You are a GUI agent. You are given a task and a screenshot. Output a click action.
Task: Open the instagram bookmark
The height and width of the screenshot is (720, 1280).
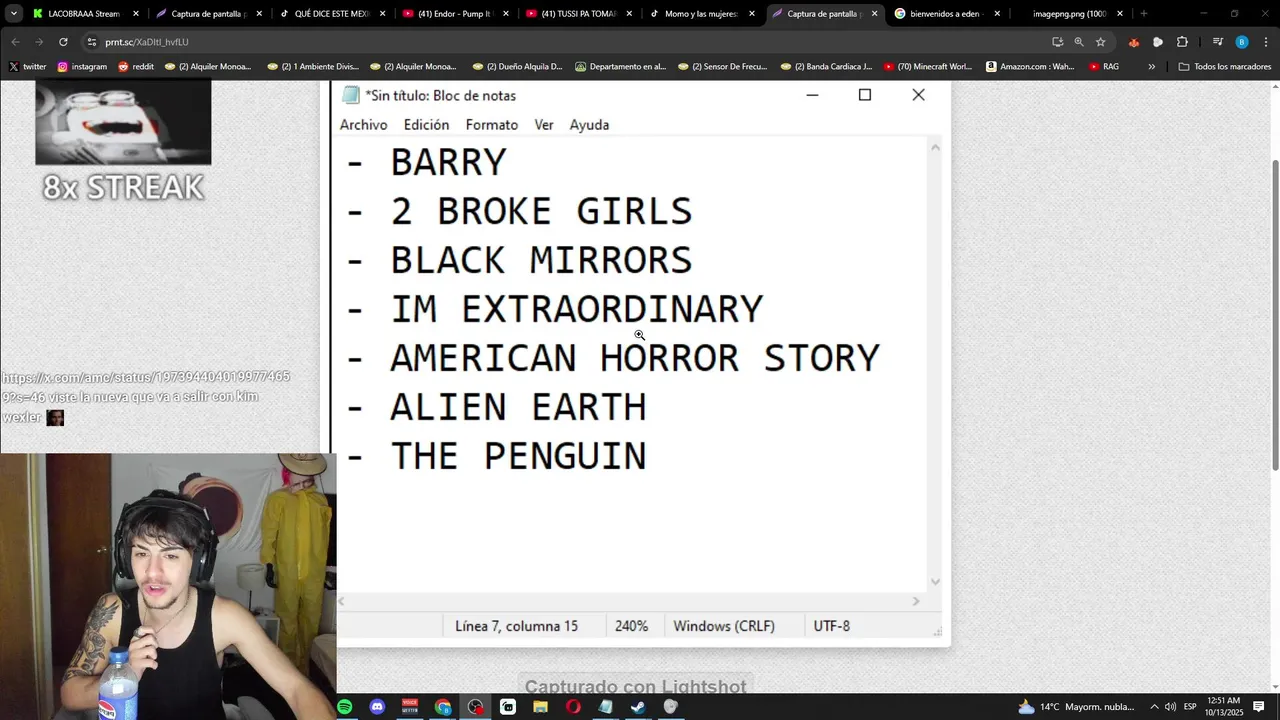click(82, 67)
